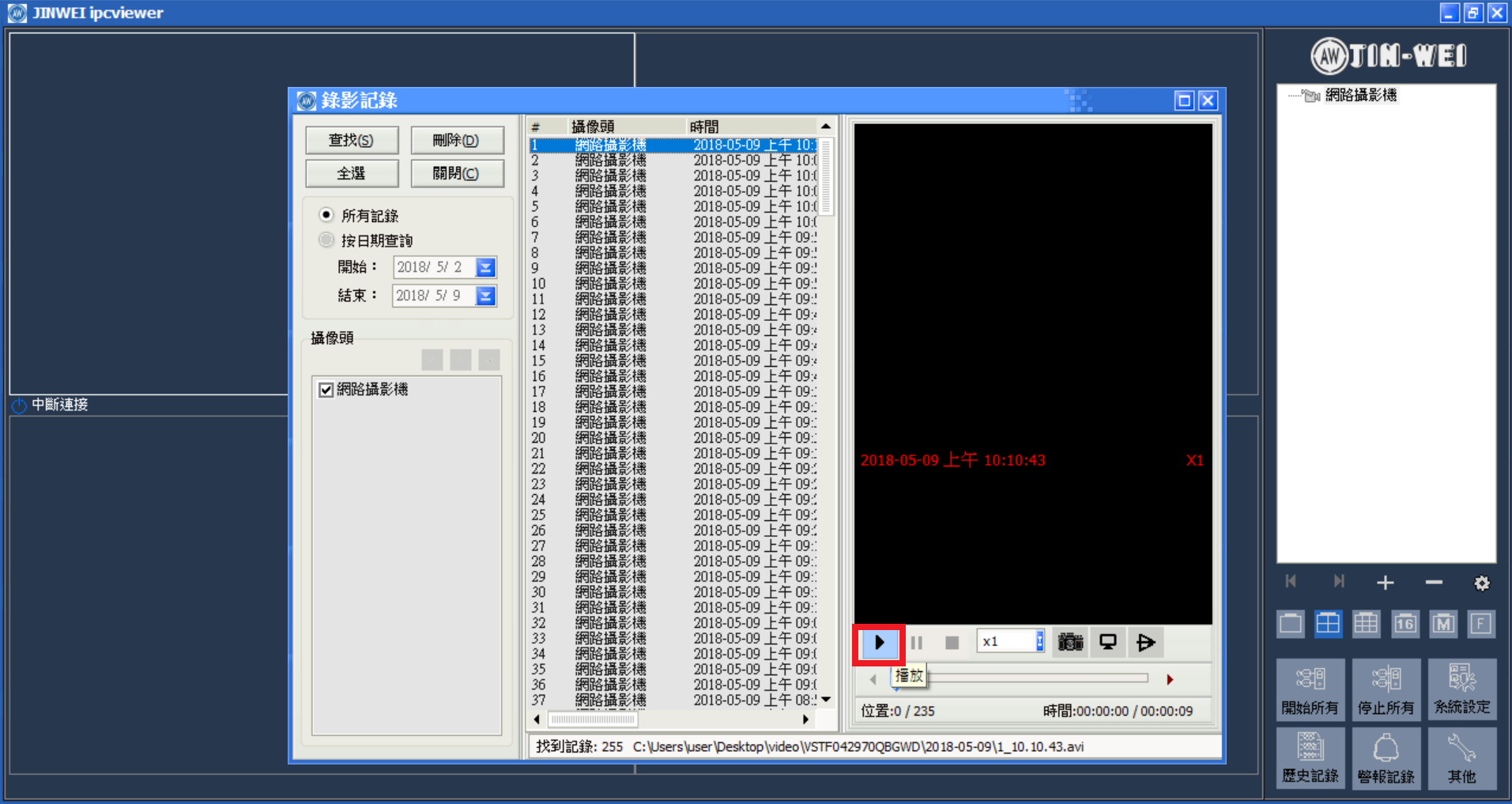Select record row number 28
This screenshot has width=1512, height=804.
click(673, 561)
